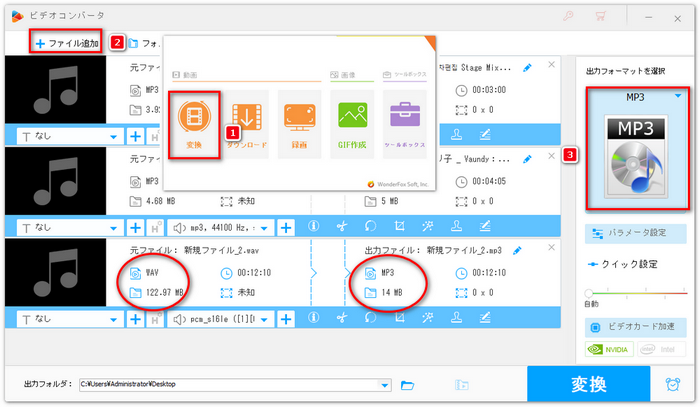This screenshot has height=407, width=700.
Task: Click pencil rename icon on Stage Mix file
Action: coord(528,68)
